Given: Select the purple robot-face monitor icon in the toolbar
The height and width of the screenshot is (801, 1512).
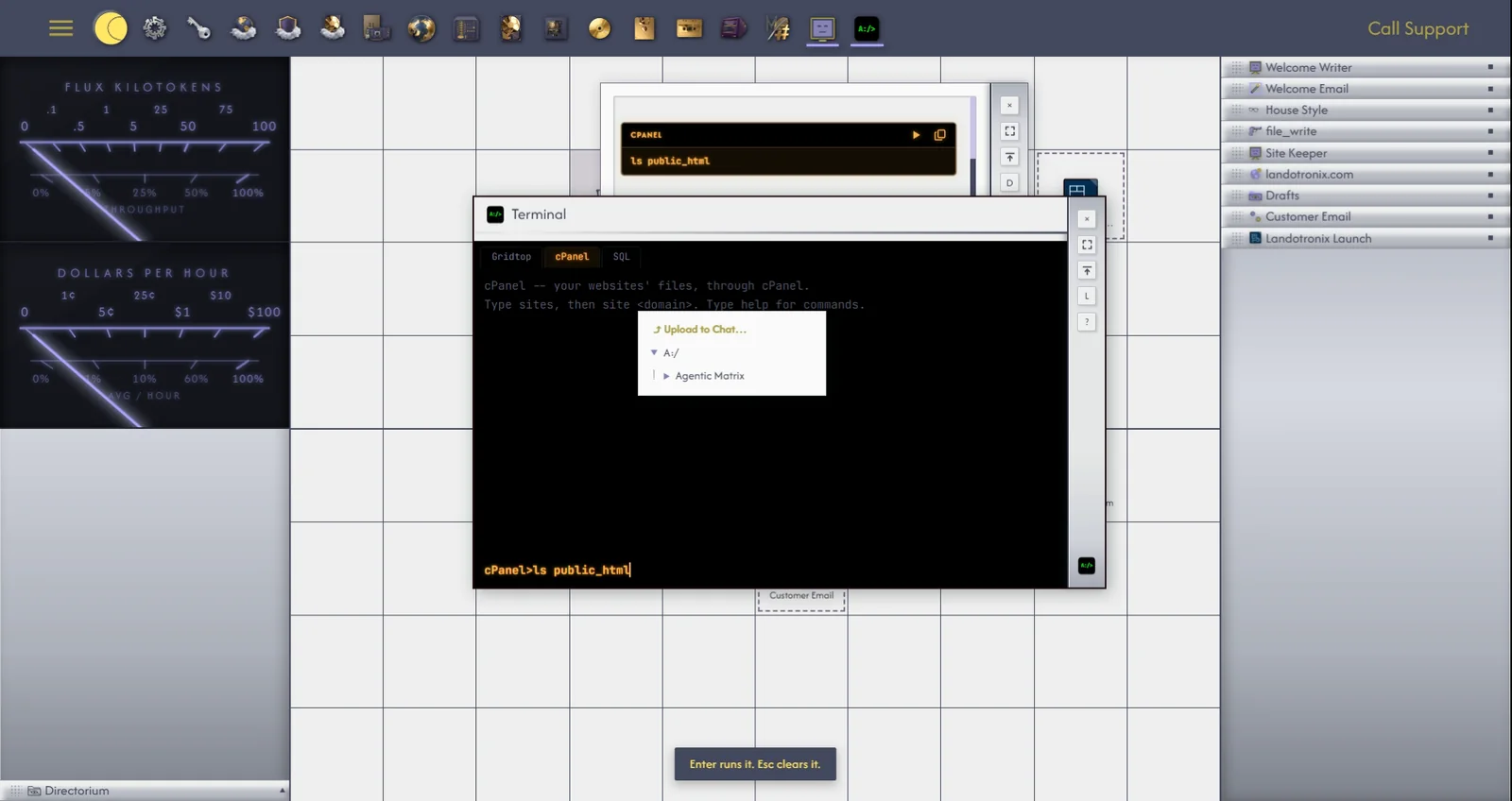Looking at the screenshot, I should (x=822, y=28).
